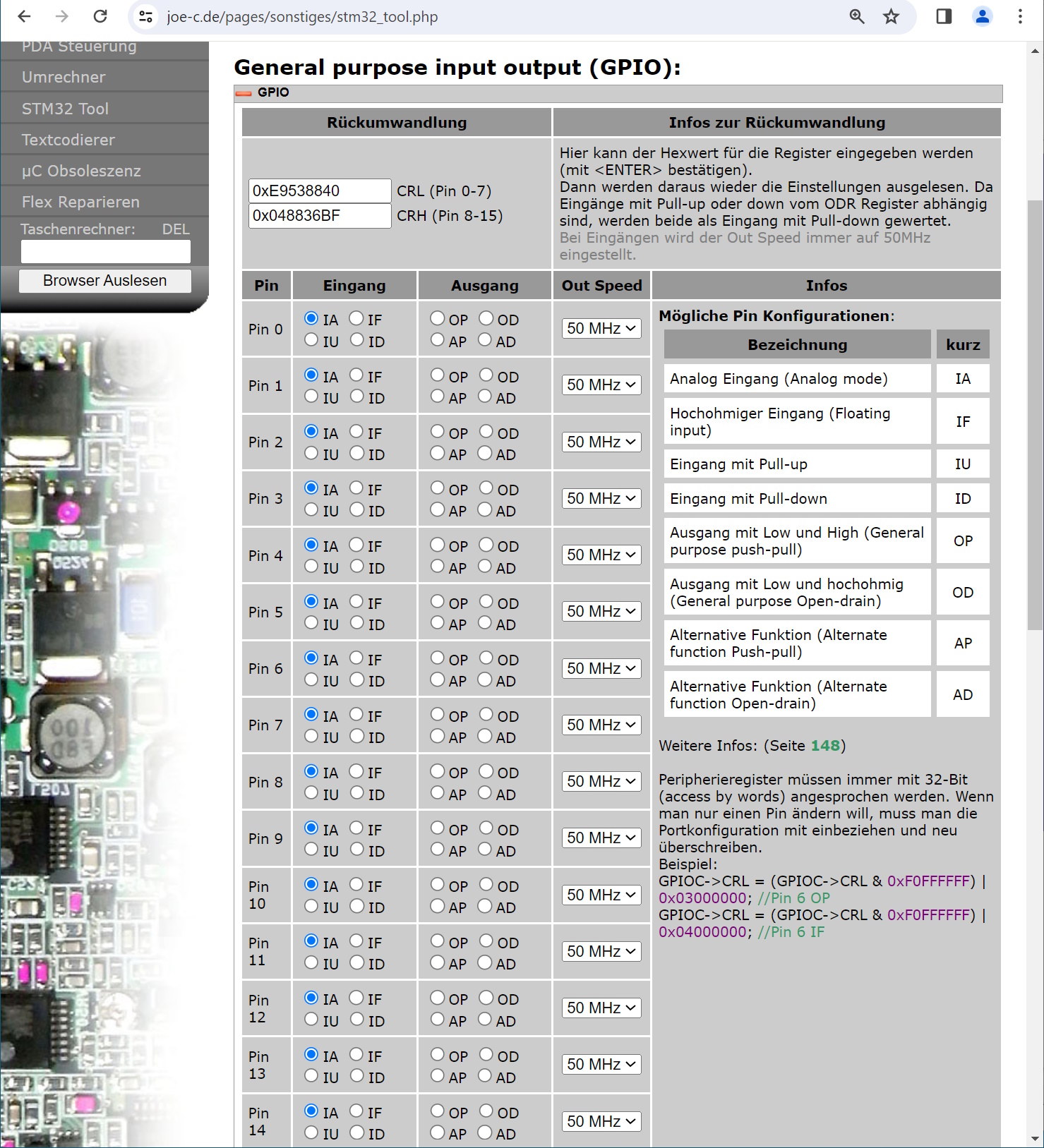Reload the page with refresh icon
This screenshot has width=1044, height=1148.
100,16
